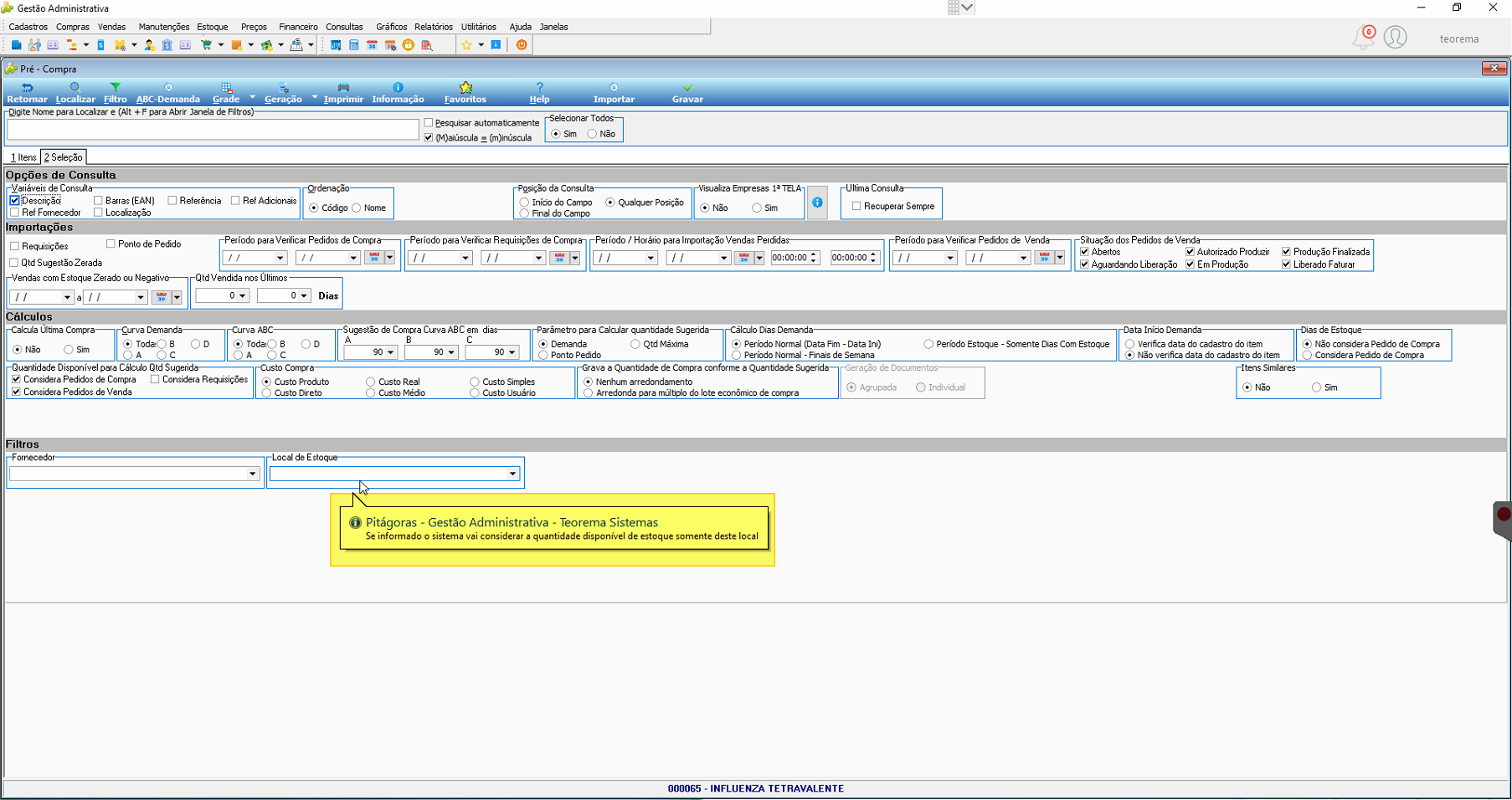Expand the Fornecedor dropdown
This screenshot has height=800, width=1512.
point(252,474)
